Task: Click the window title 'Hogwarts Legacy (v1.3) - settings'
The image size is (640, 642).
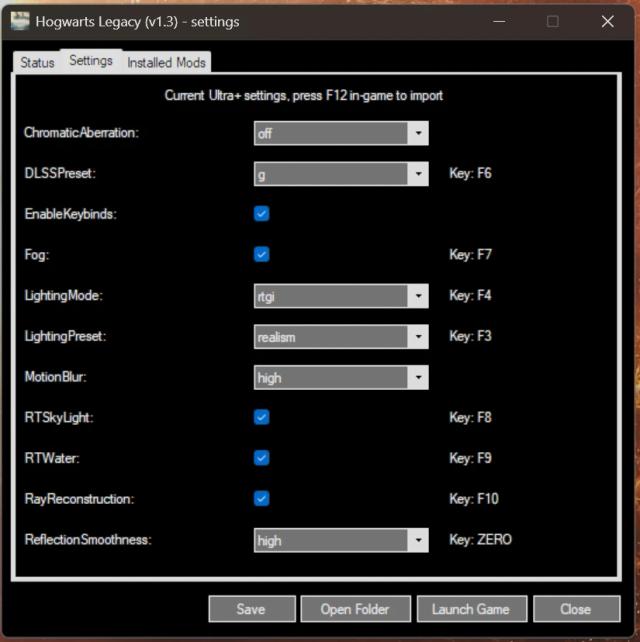Action: (137, 22)
